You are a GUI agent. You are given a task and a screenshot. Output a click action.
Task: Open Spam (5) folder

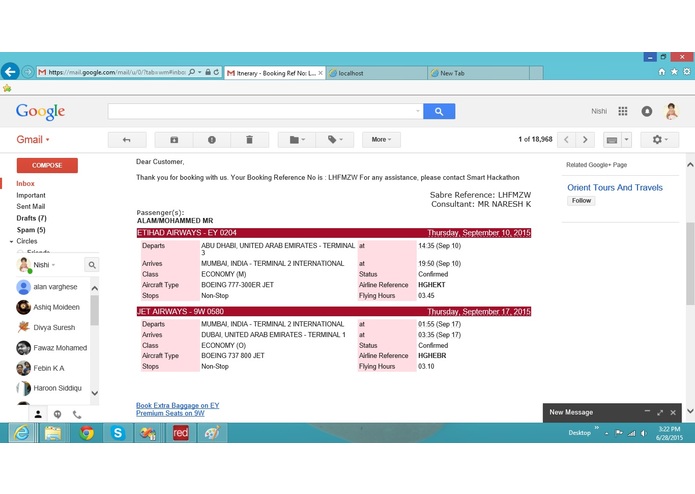pyautogui.click(x=31, y=229)
